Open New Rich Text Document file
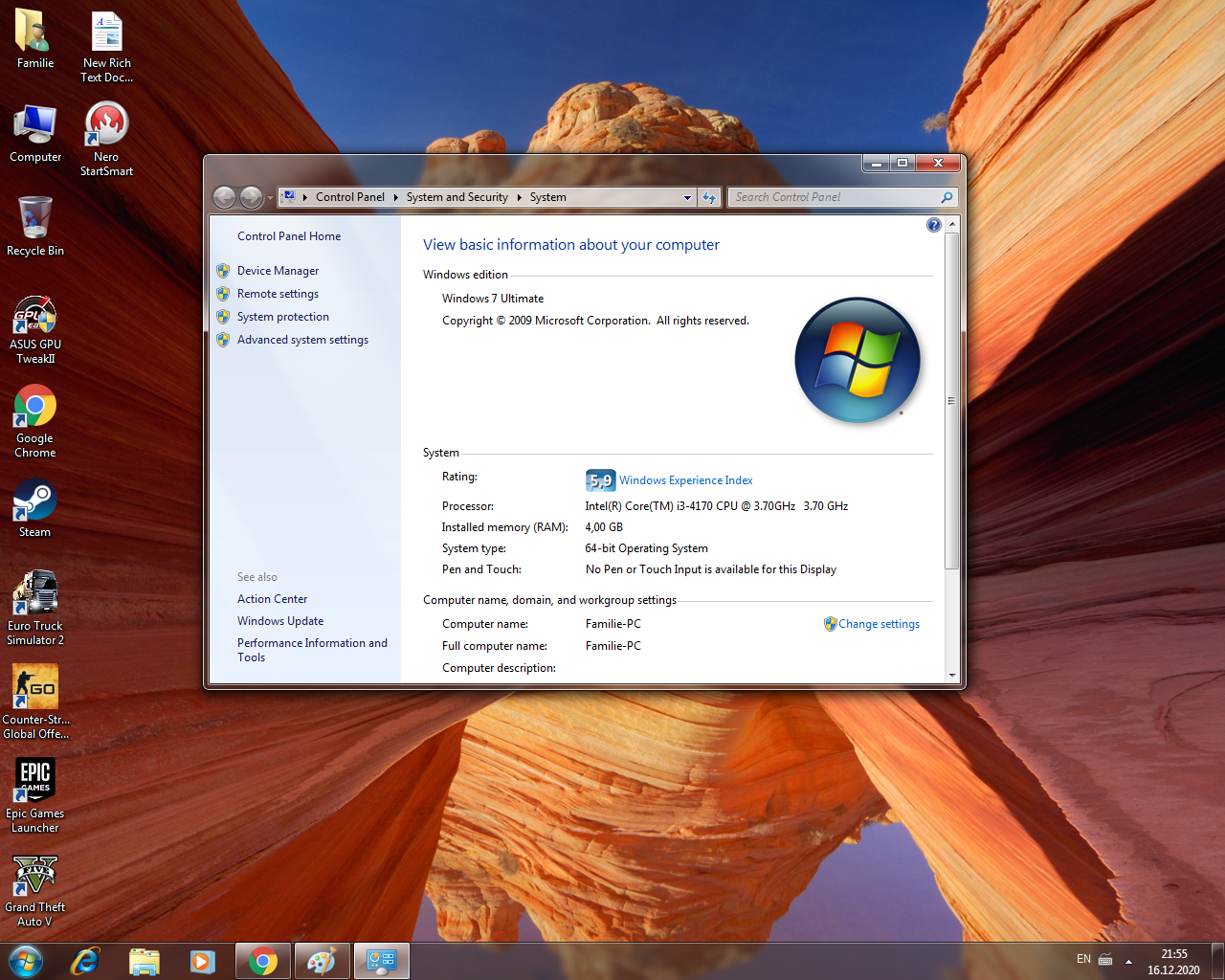The image size is (1225, 980). pos(106,46)
